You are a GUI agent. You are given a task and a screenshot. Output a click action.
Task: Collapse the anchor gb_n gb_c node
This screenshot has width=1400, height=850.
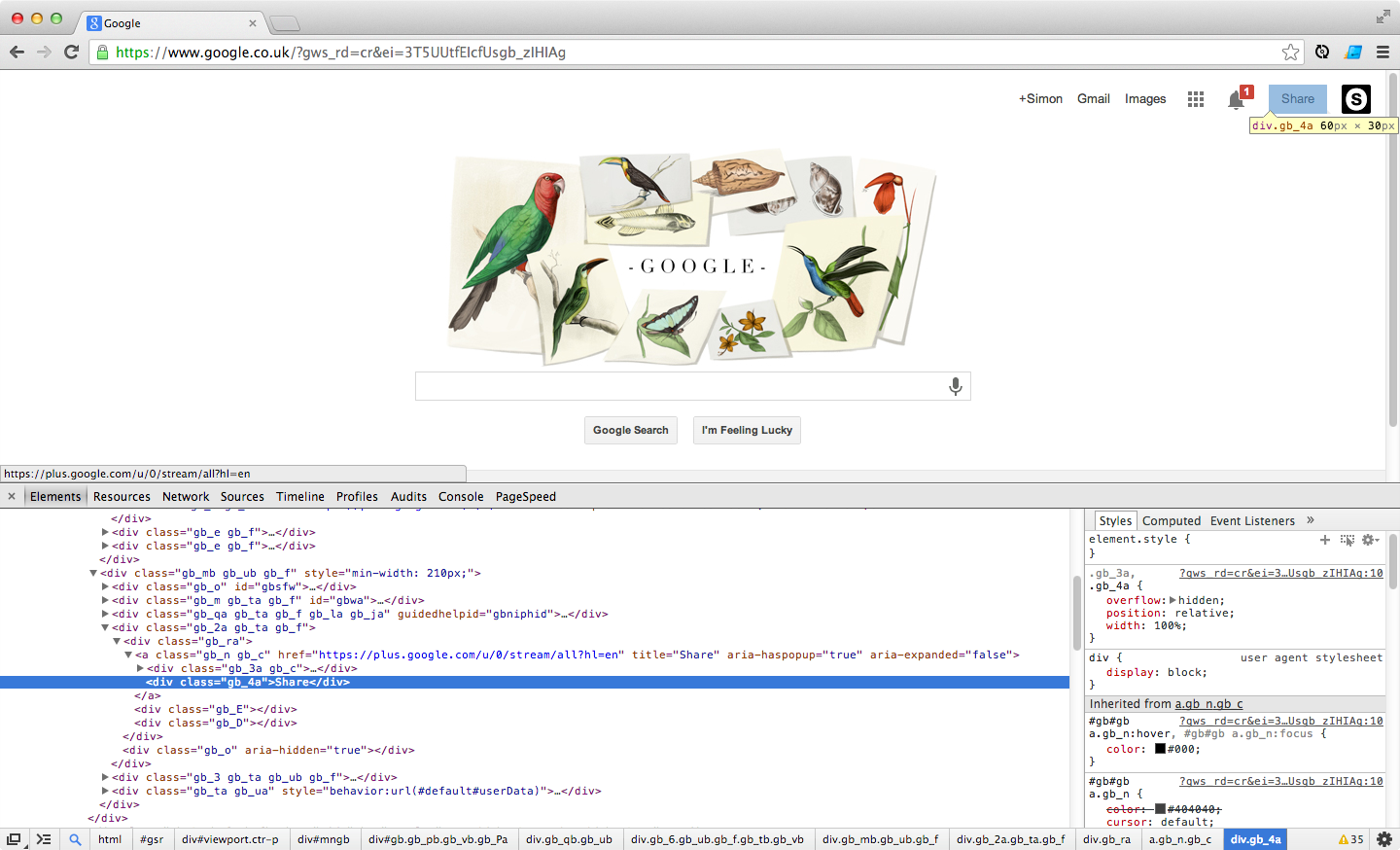point(128,655)
